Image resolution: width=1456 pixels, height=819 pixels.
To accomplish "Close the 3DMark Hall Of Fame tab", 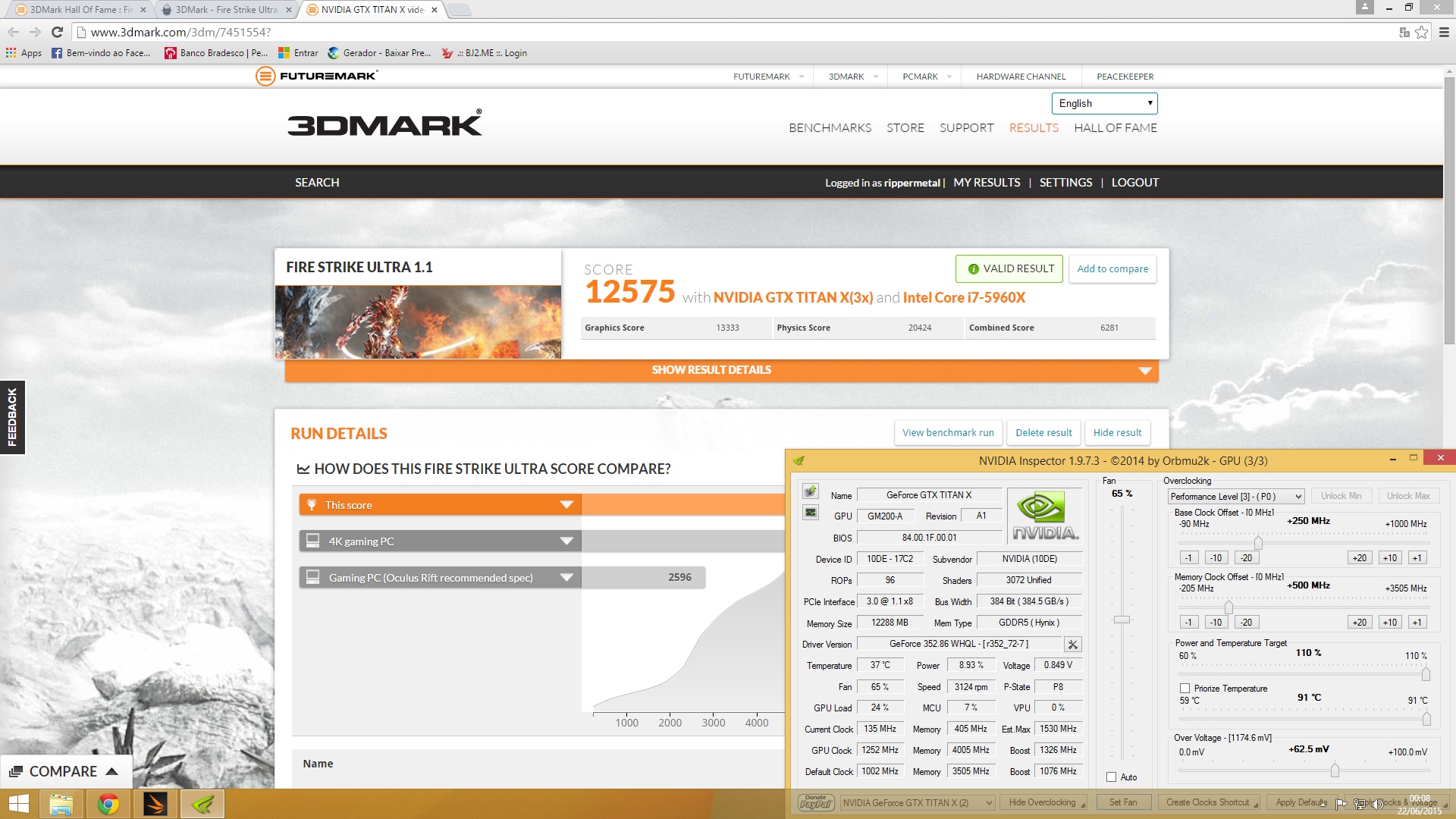I will (143, 10).
